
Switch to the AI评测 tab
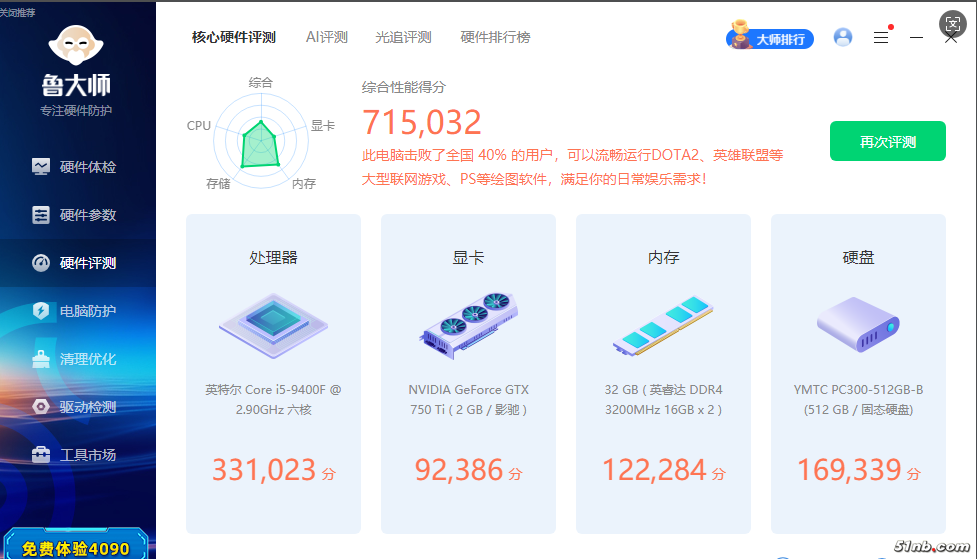[327, 37]
